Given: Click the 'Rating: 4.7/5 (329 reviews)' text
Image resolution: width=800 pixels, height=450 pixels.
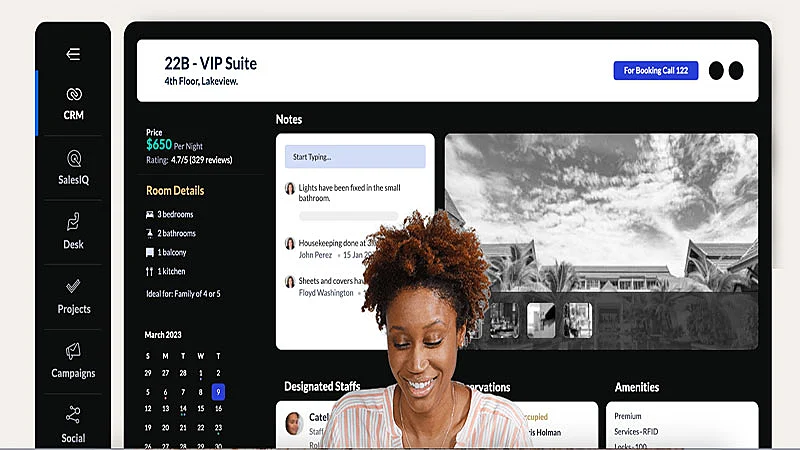Looking at the screenshot, I should click(189, 160).
